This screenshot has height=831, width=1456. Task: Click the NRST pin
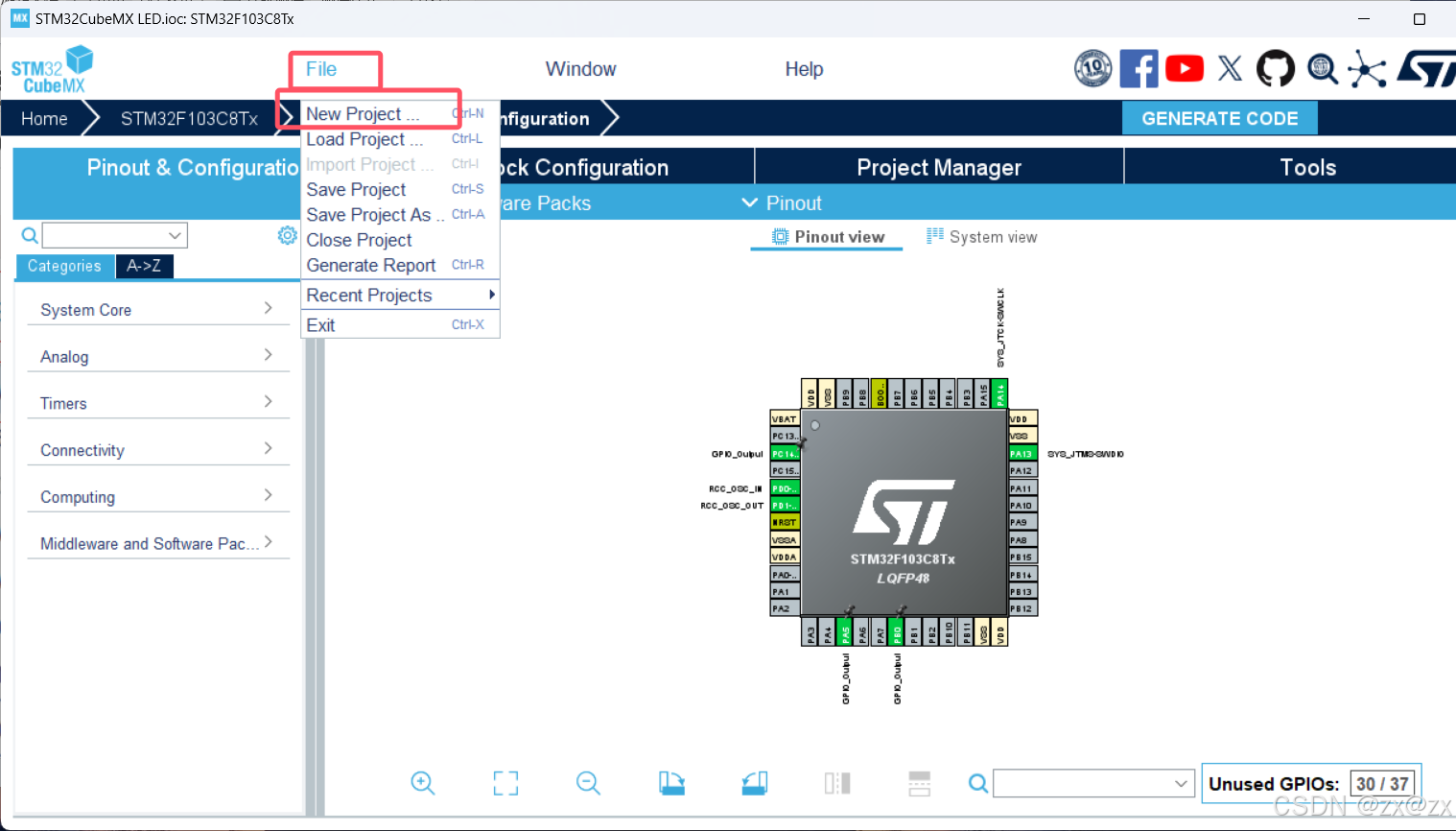click(785, 523)
